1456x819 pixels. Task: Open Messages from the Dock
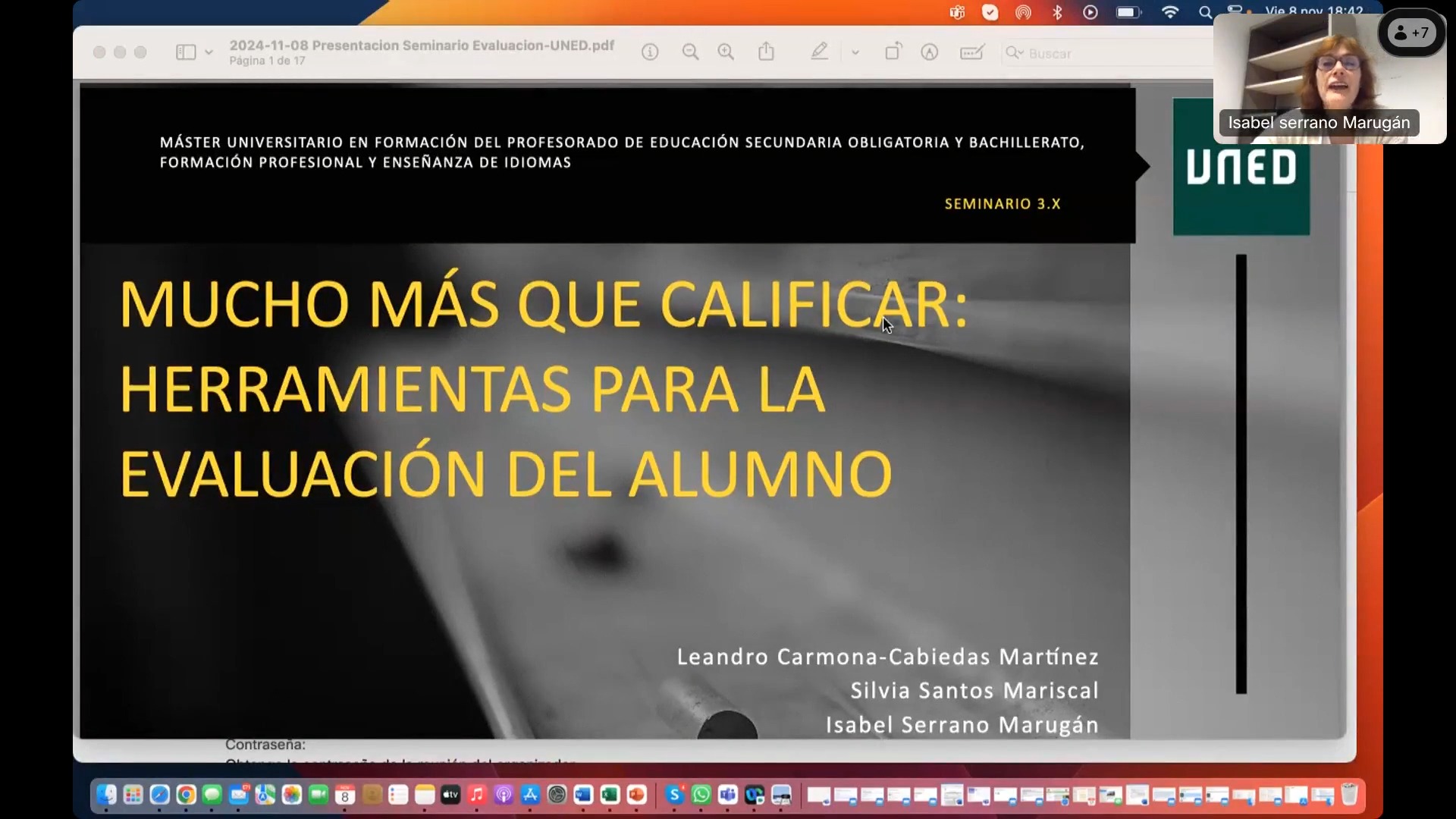pos(212,794)
